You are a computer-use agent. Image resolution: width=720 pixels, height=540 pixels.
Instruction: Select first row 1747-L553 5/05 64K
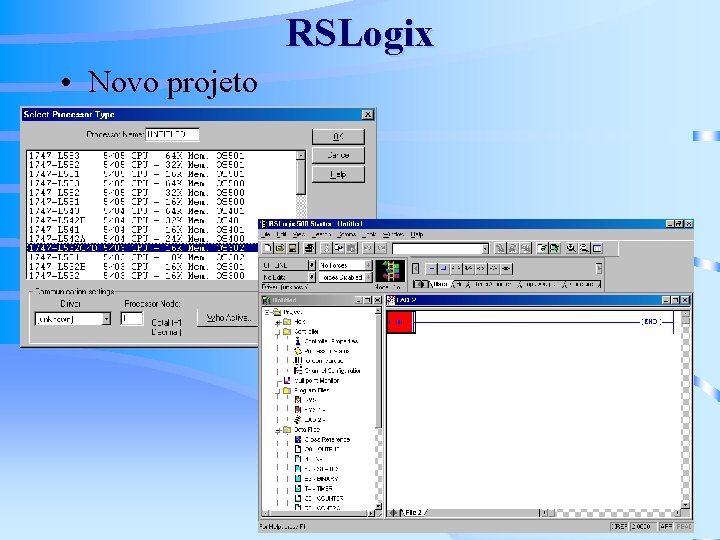[x=162, y=156]
